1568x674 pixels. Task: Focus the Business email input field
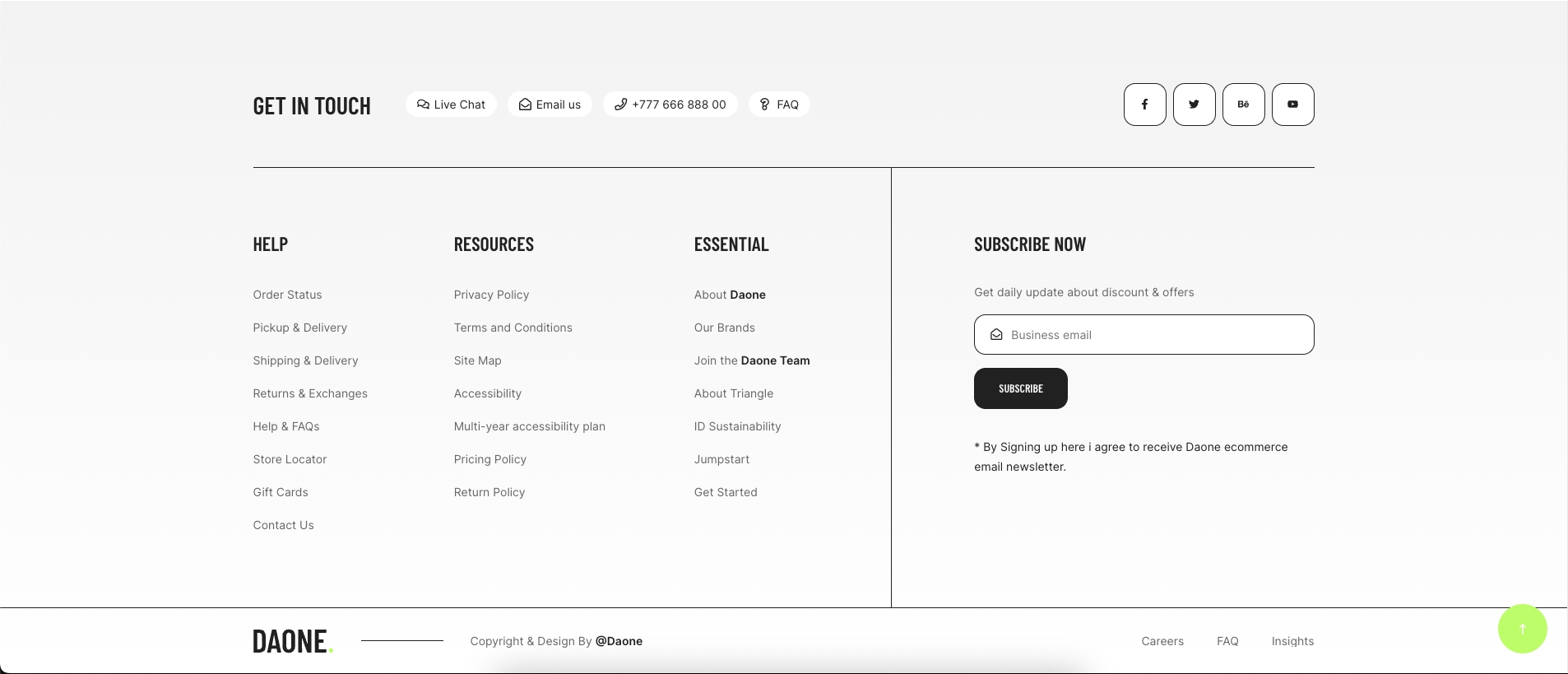(x=1152, y=335)
